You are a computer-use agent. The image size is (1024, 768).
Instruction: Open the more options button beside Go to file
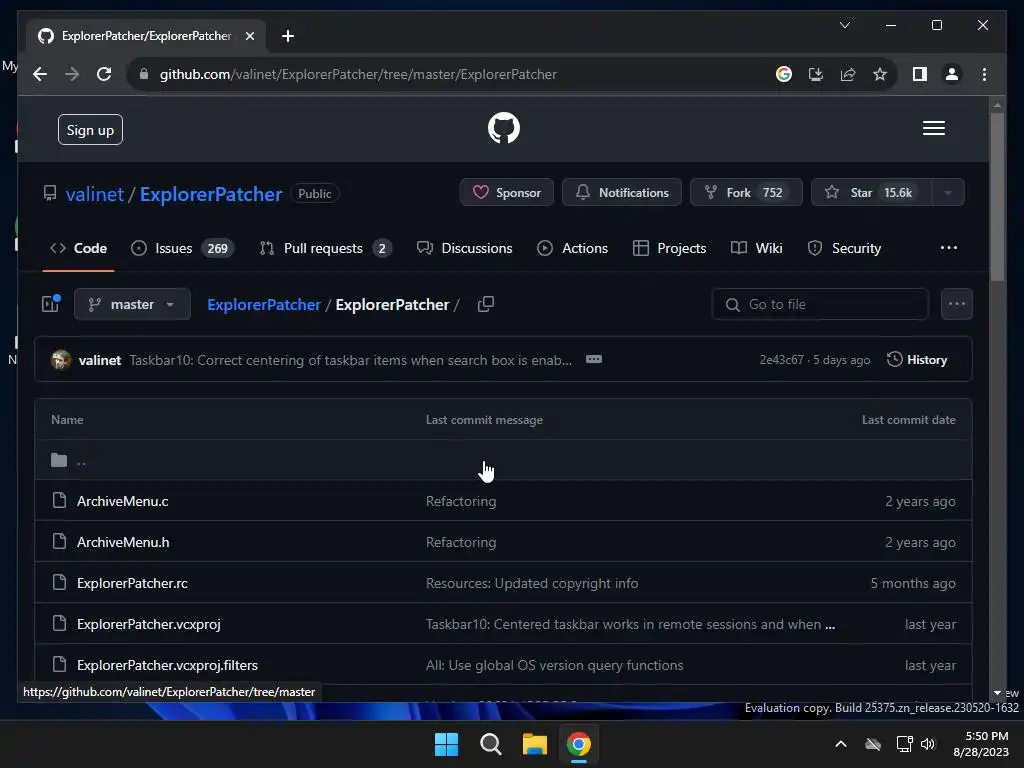tap(957, 304)
